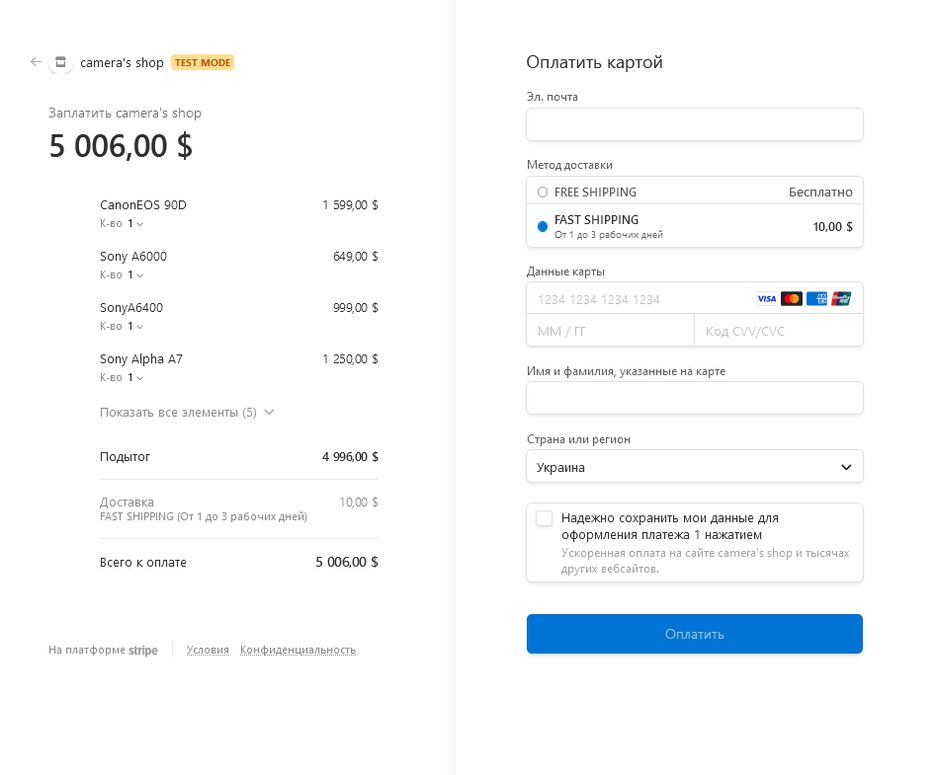The height and width of the screenshot is (775, 935).
Task: Click the back arrow icon
Action: (x=36, y=61)
